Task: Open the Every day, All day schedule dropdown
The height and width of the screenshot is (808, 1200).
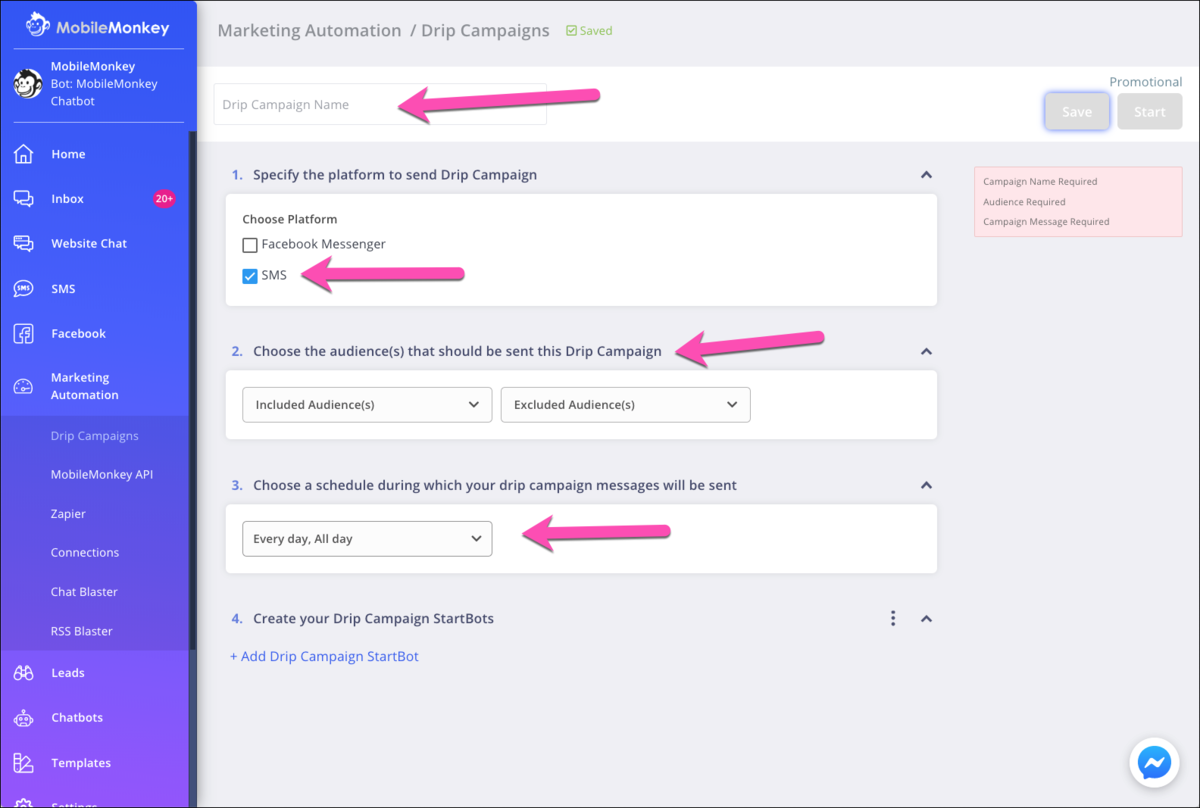Action: tap(367, 539)
